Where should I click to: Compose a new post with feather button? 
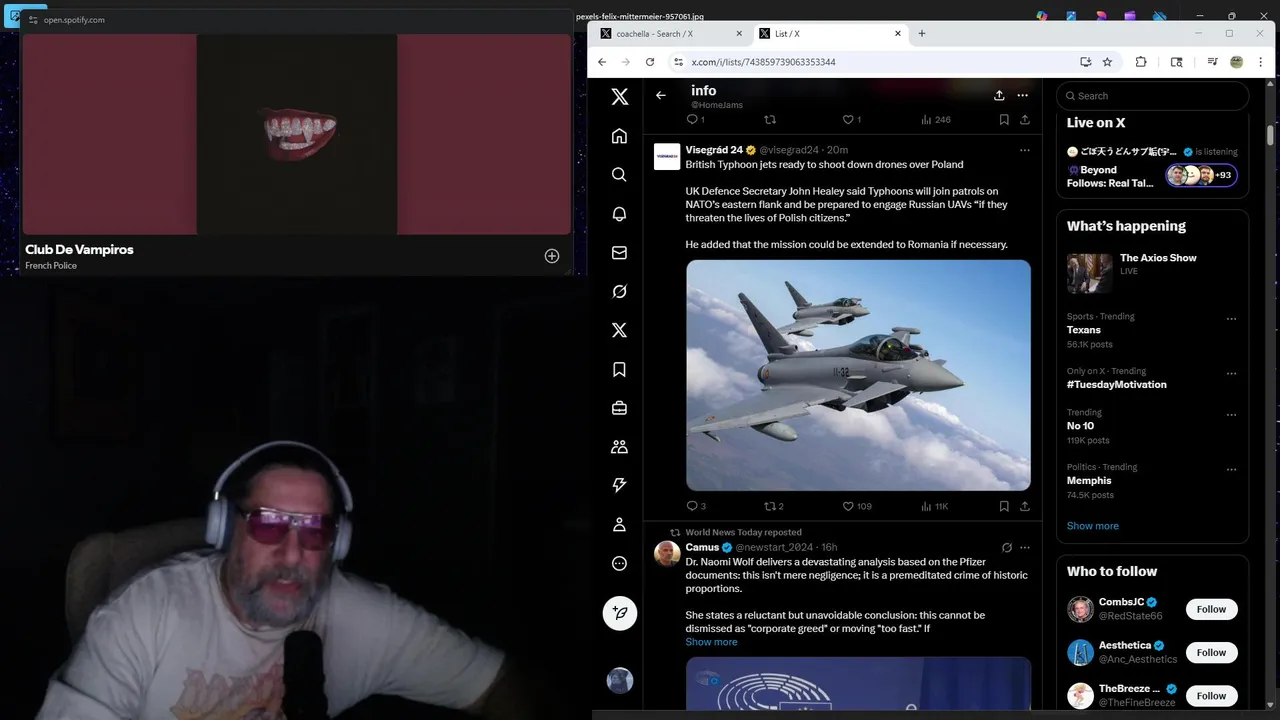(620, 613)
